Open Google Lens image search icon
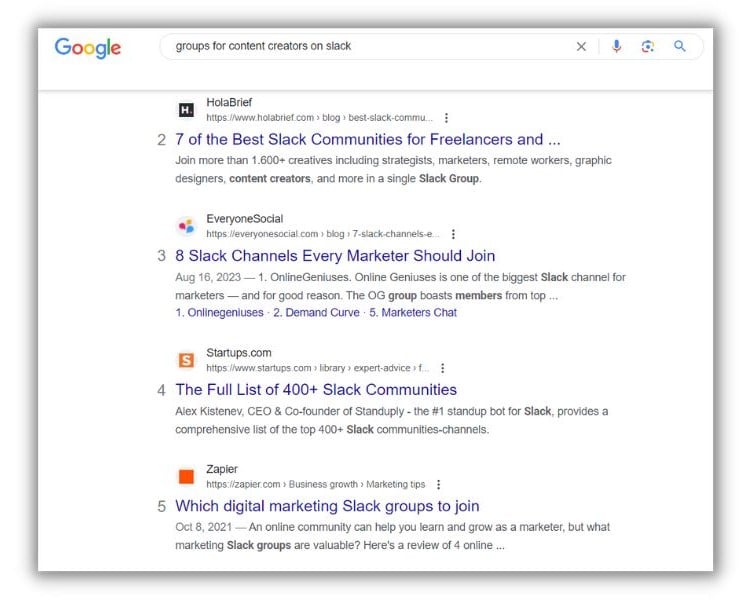751x600 pixels. coord(648,46)
